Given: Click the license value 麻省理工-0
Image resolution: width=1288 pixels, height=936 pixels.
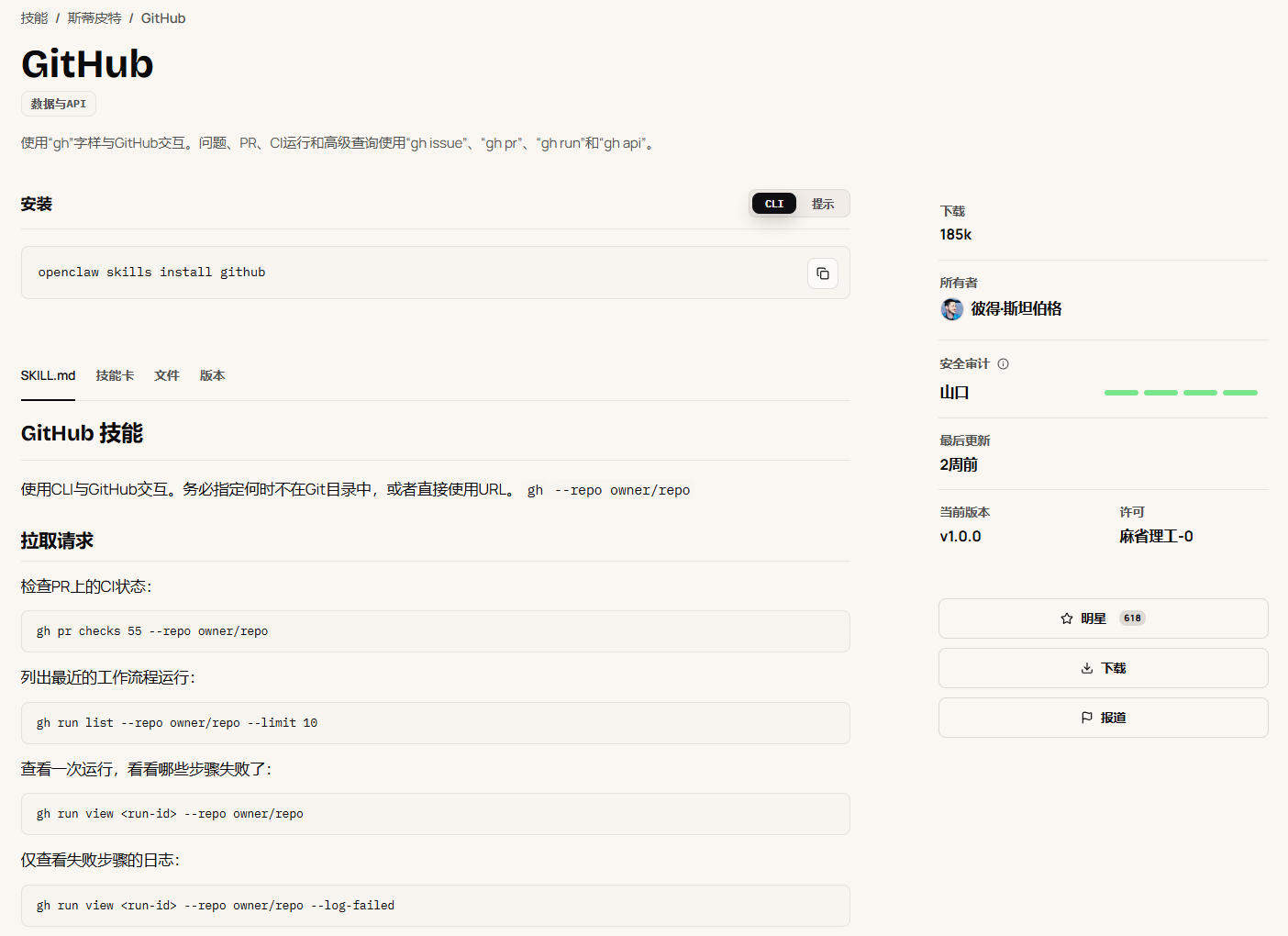Looking at the screenshot, I should pos(1156,536).
